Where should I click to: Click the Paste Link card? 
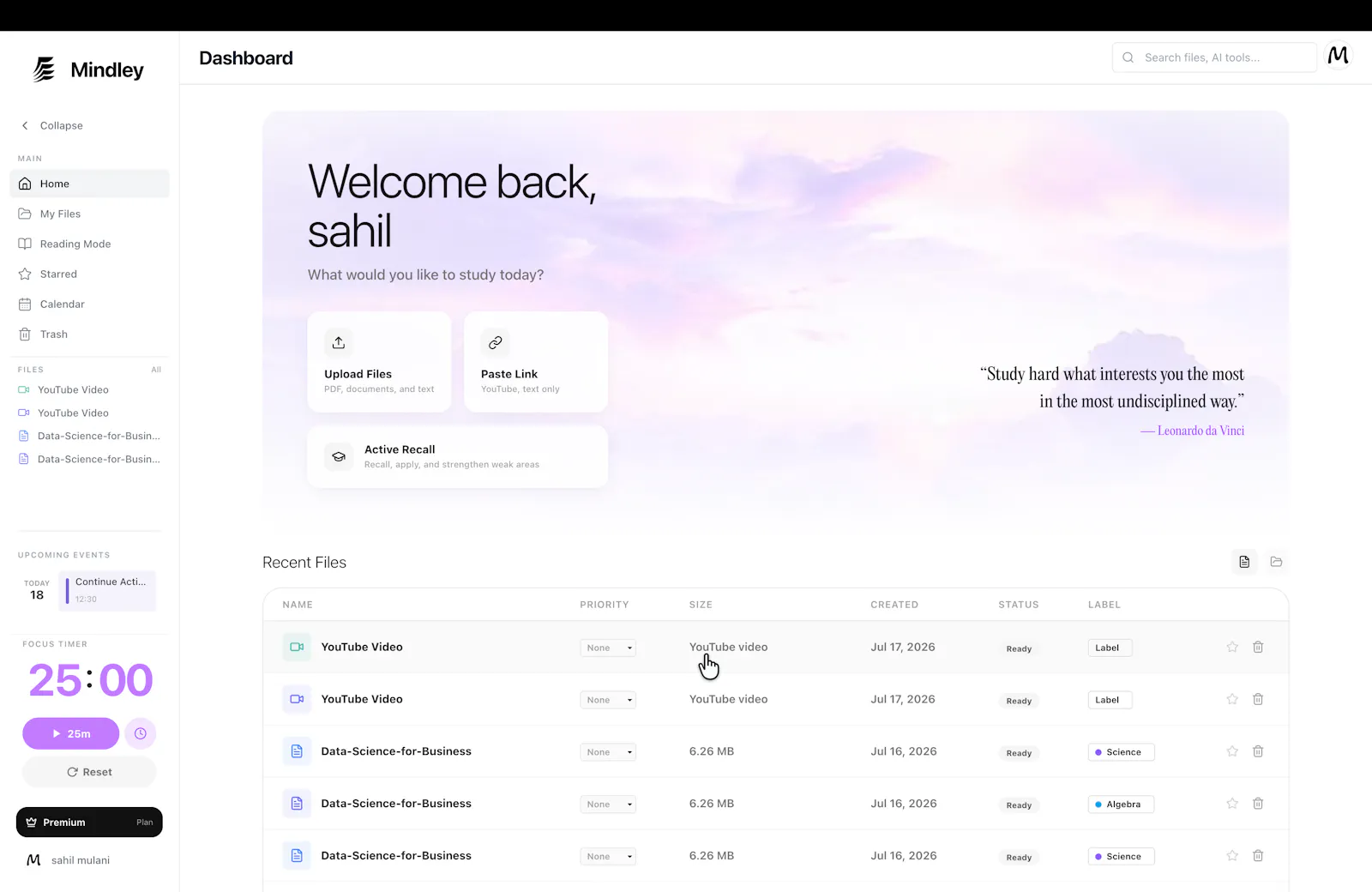pos(536,362)
